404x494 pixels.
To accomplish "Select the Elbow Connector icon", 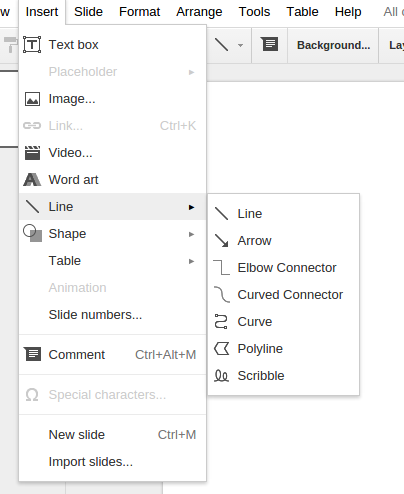I will (221, 268).
